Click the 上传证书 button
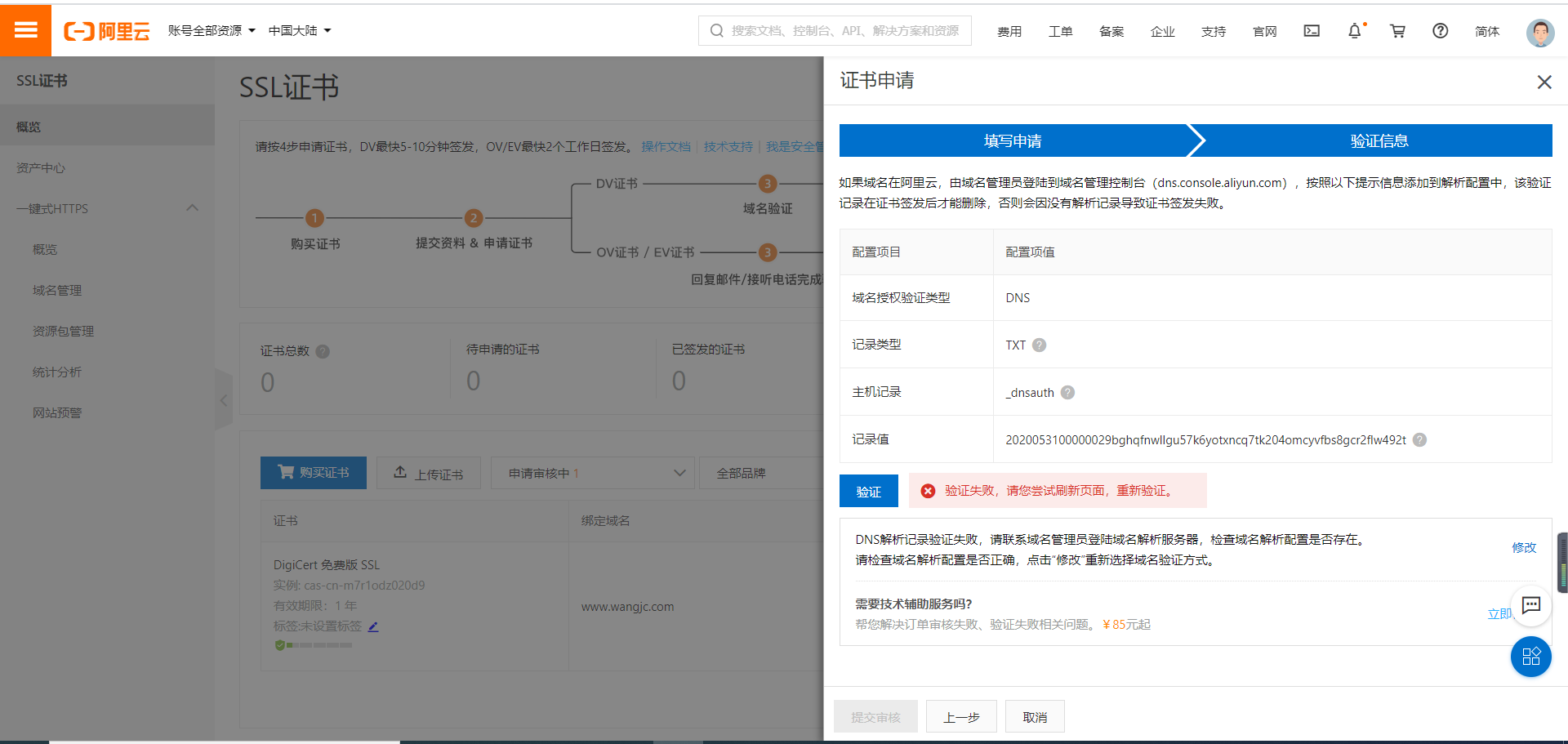This screenshot has width=1568, height=744. pyautogui.click(x=429, y=473)
